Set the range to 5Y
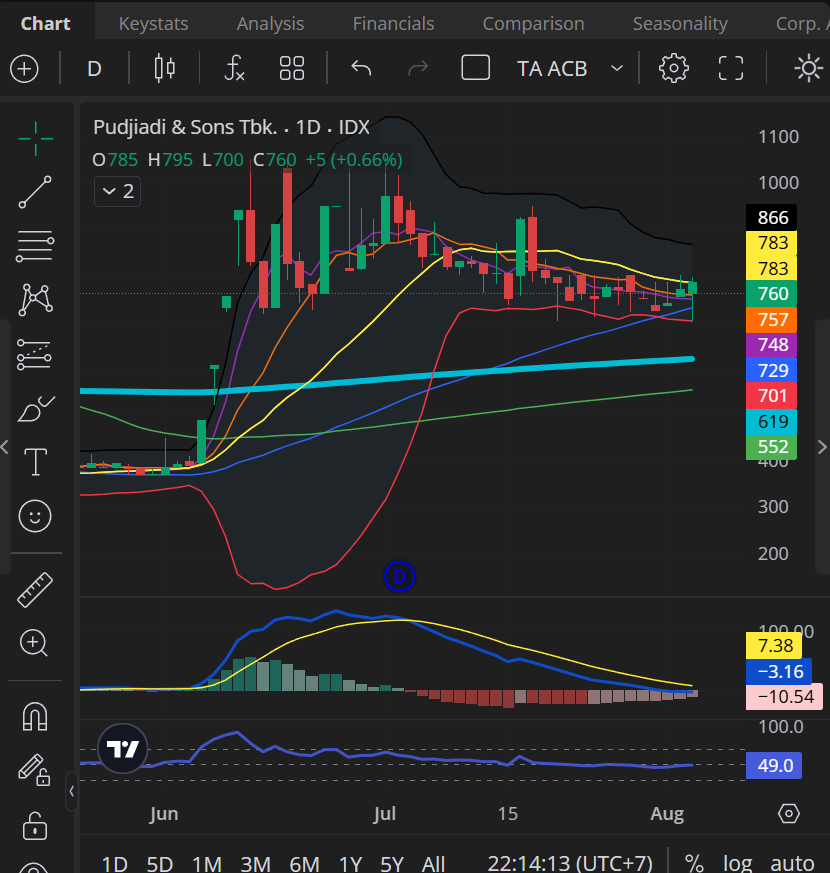Image resolution: width=830 pixels, height=873 pixels. (392, 864)
